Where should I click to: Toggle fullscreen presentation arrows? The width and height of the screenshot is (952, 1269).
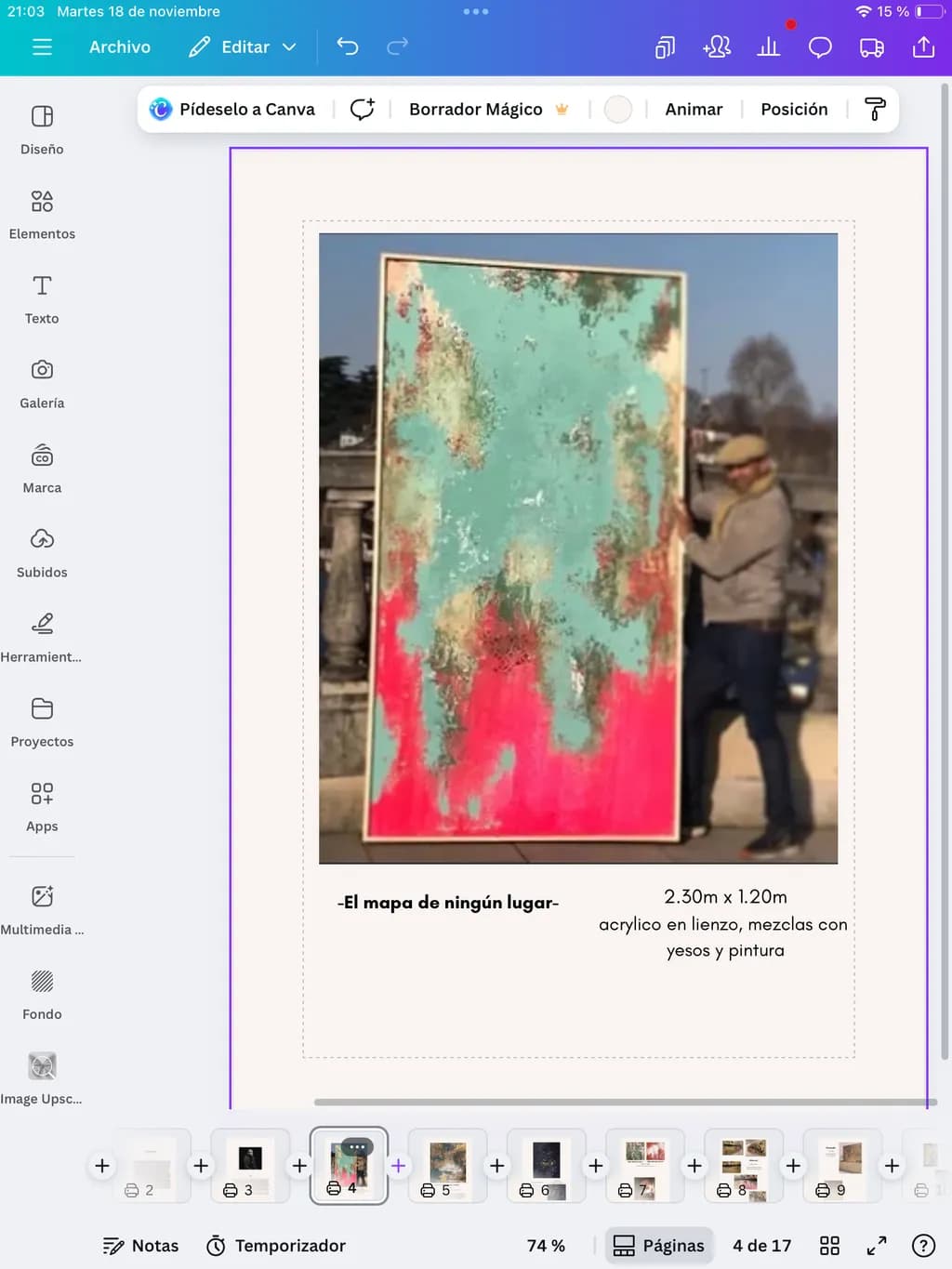(x=877, y=1246)
